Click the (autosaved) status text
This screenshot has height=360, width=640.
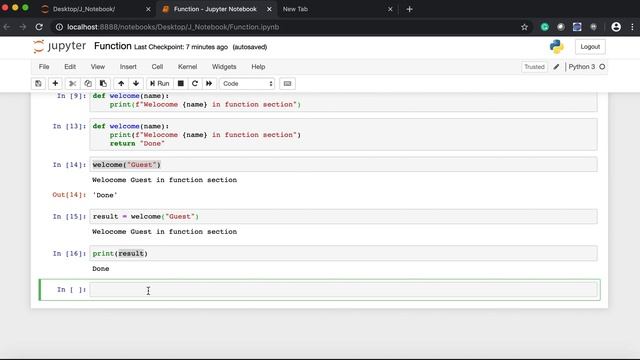[x=250, y=47]
